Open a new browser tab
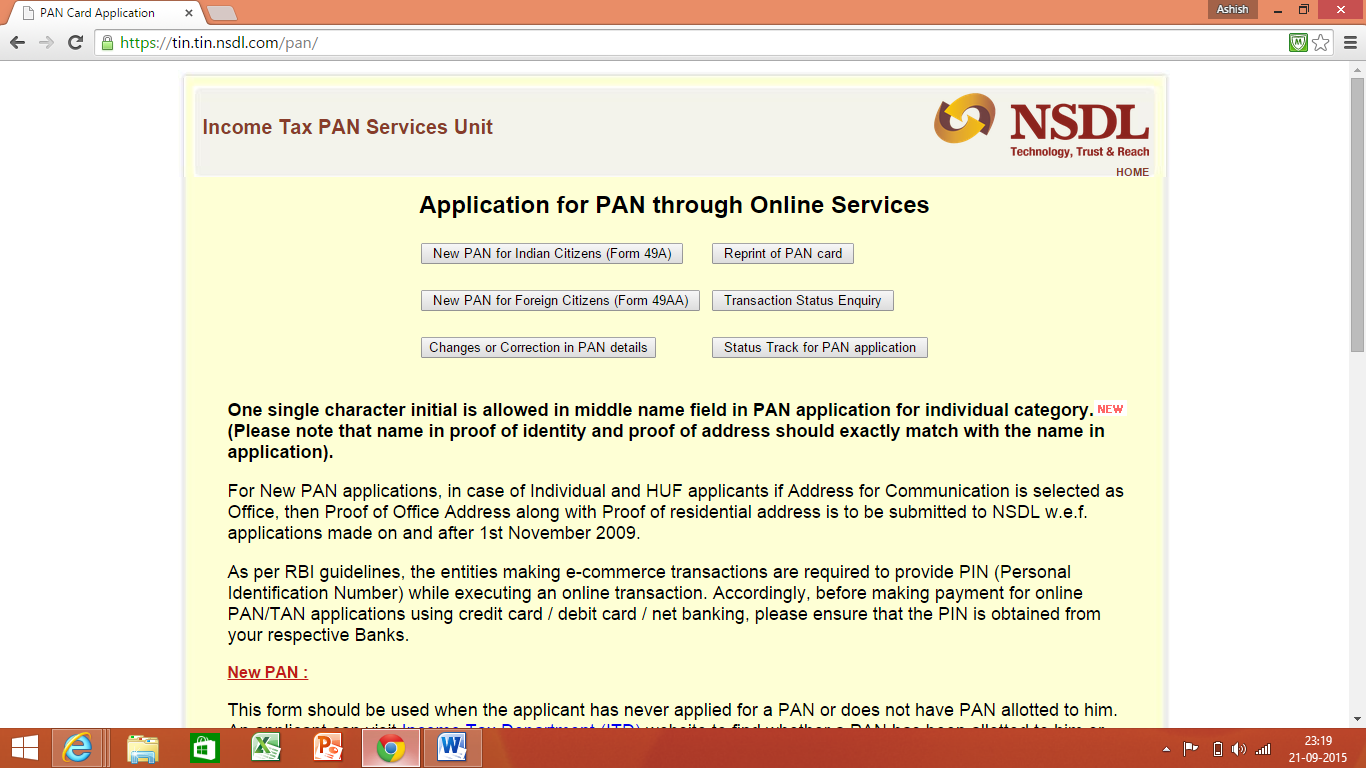Screen dimensions: 1366x768 coord(221,13)
